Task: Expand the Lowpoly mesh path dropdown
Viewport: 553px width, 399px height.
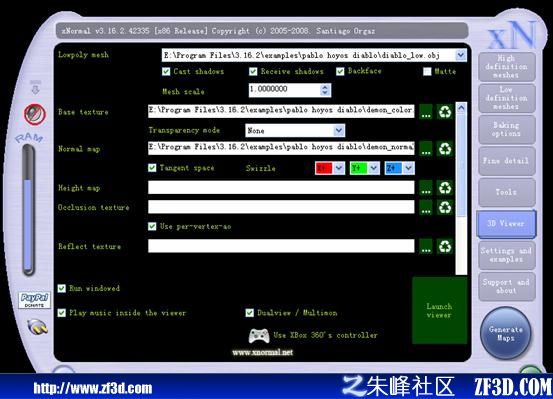Action: pos(460,55)
